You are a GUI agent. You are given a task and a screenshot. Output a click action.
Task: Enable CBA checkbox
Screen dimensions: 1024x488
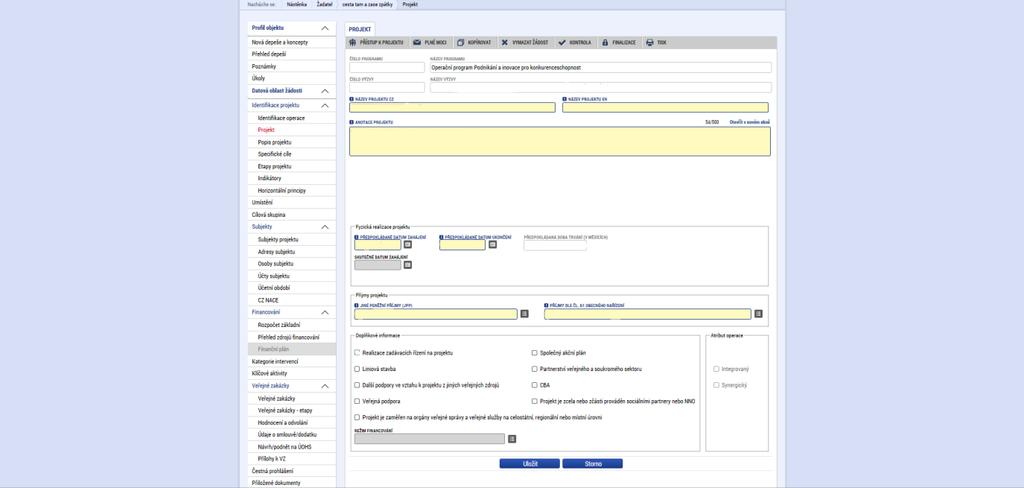click(x=534, y=385)
